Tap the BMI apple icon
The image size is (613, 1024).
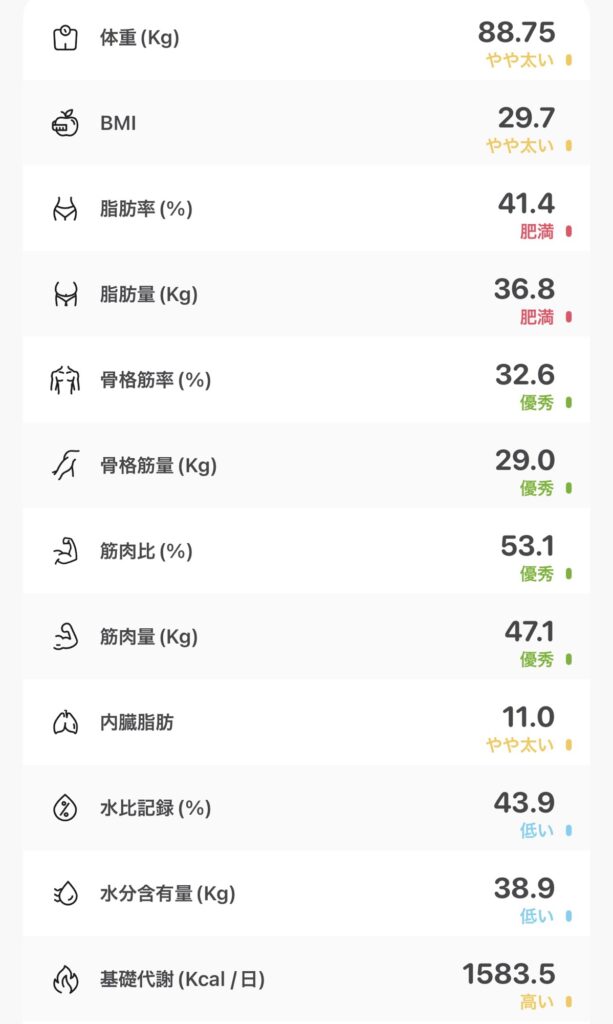pos(65,124)
